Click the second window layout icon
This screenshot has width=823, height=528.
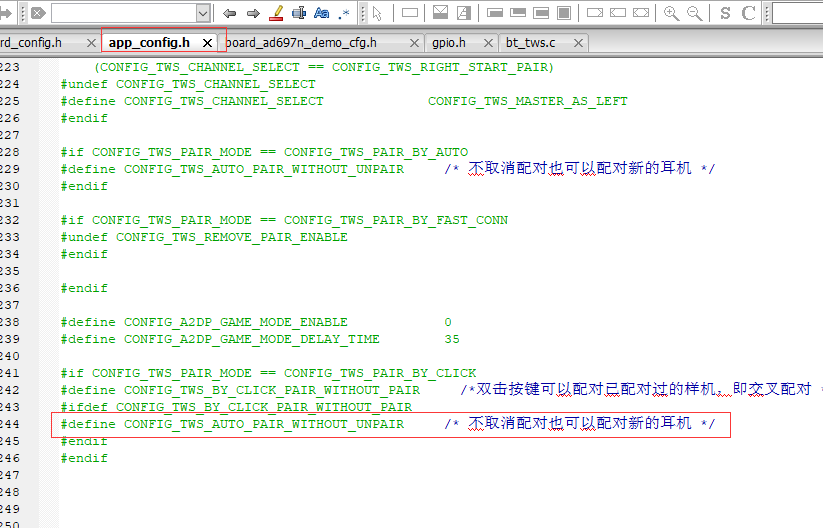[518, 13]
